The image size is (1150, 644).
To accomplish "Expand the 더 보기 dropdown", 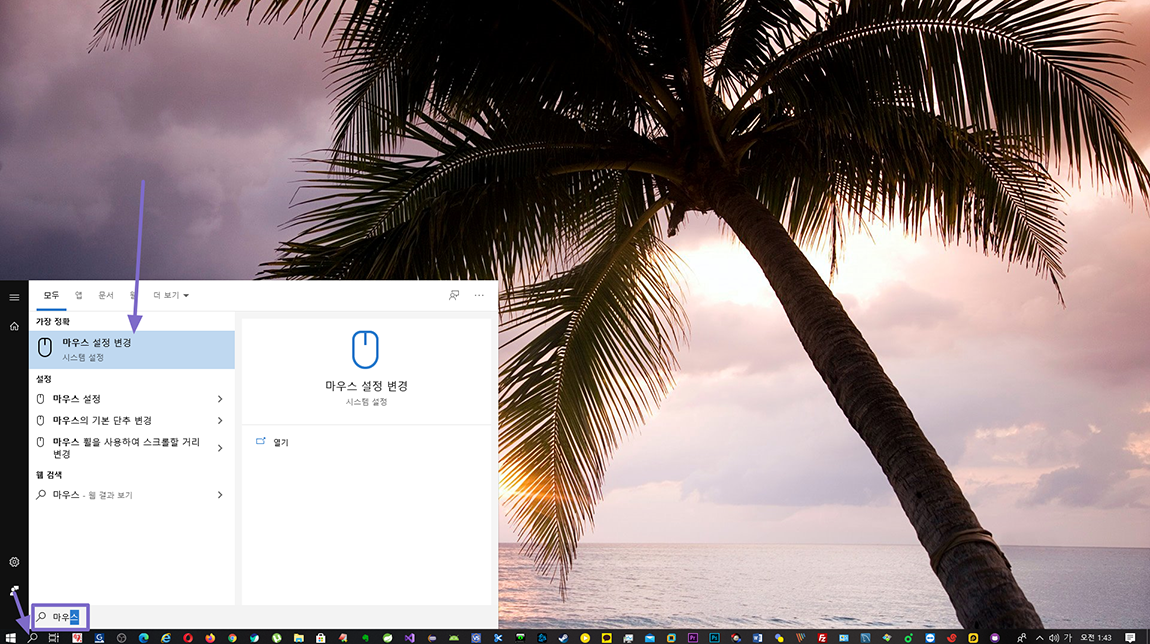I will (x=171, y=295).
